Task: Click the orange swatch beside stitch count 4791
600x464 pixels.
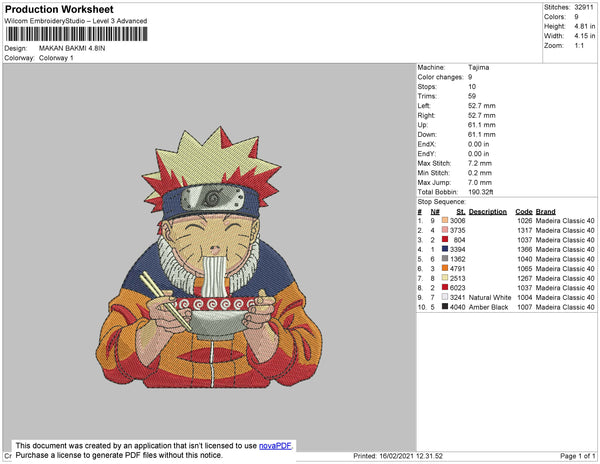Action: pyautogui.click(x=445, y=268)
